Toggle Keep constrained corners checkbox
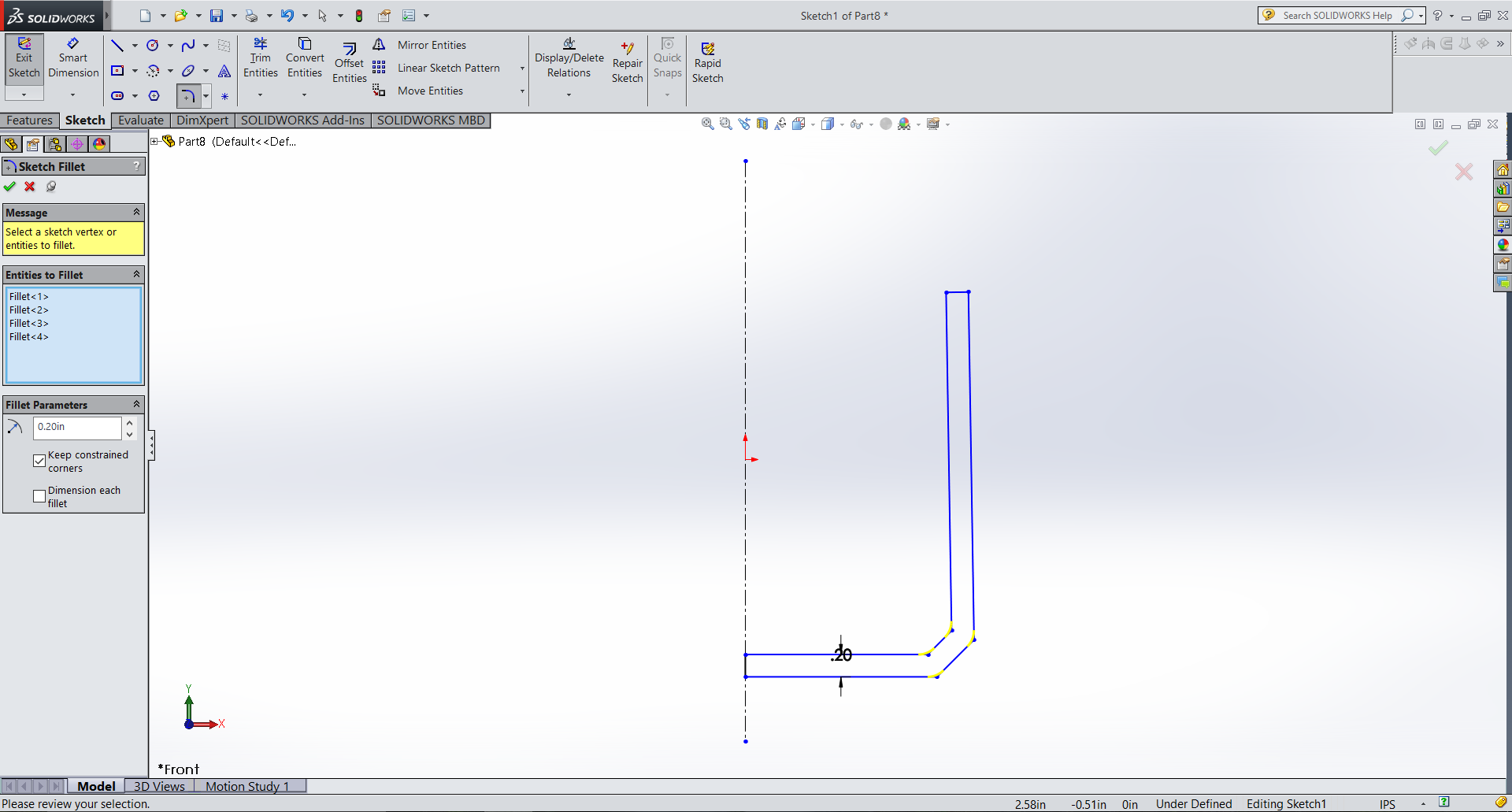Viewport: 1512px width, 812px height. (39, 461)
